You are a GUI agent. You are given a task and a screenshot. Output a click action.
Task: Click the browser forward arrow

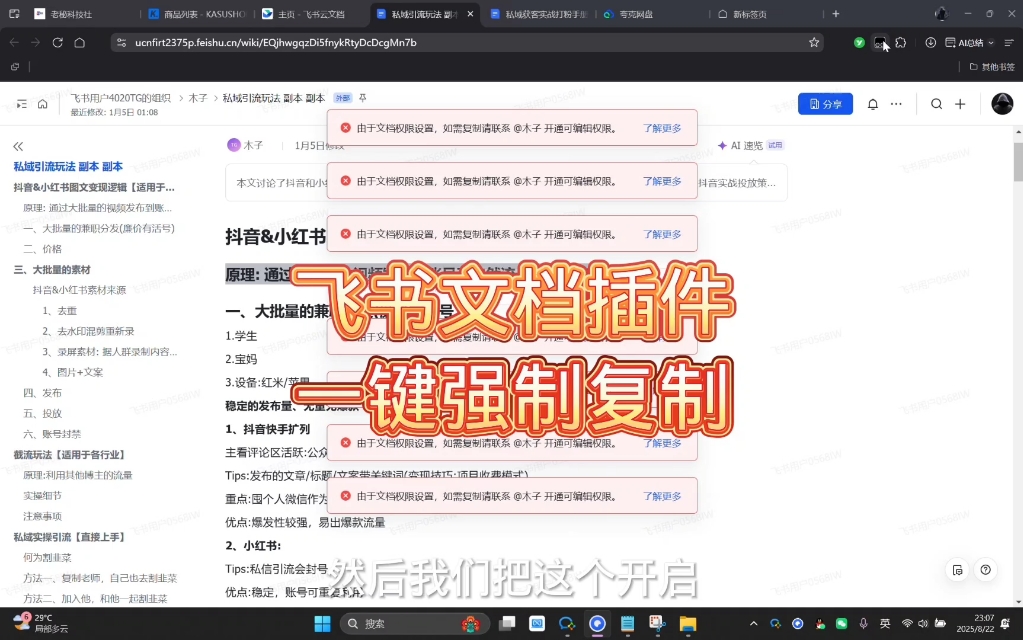coord(36,42)
